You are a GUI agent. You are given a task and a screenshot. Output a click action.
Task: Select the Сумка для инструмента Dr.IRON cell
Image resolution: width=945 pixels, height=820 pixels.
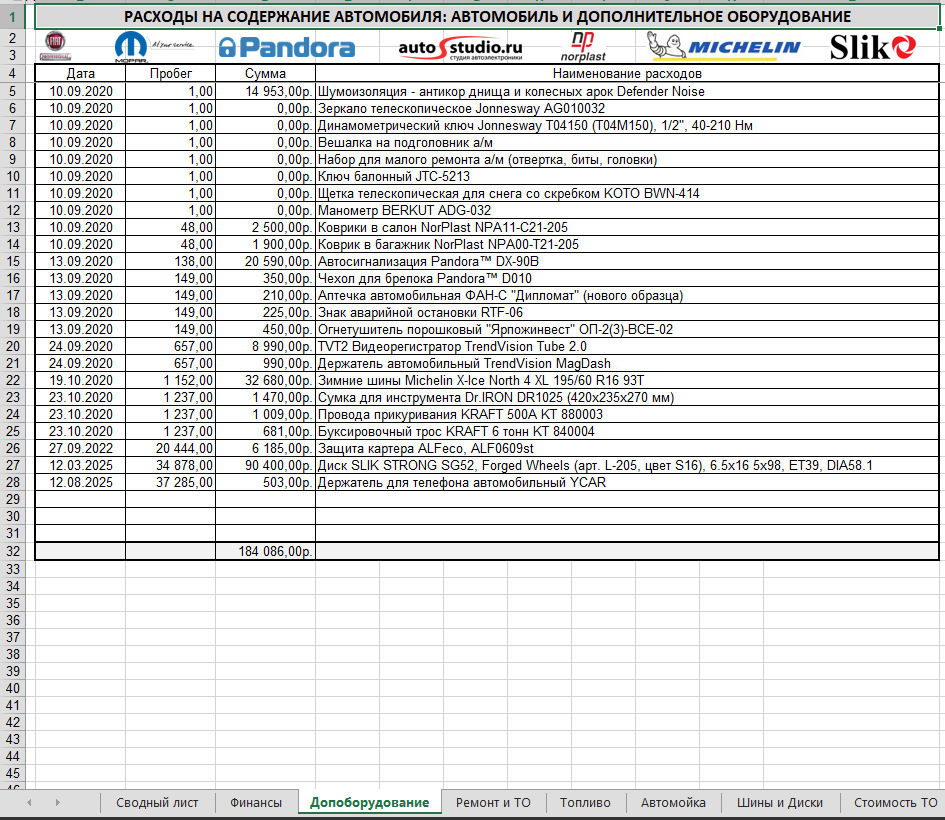627,398
